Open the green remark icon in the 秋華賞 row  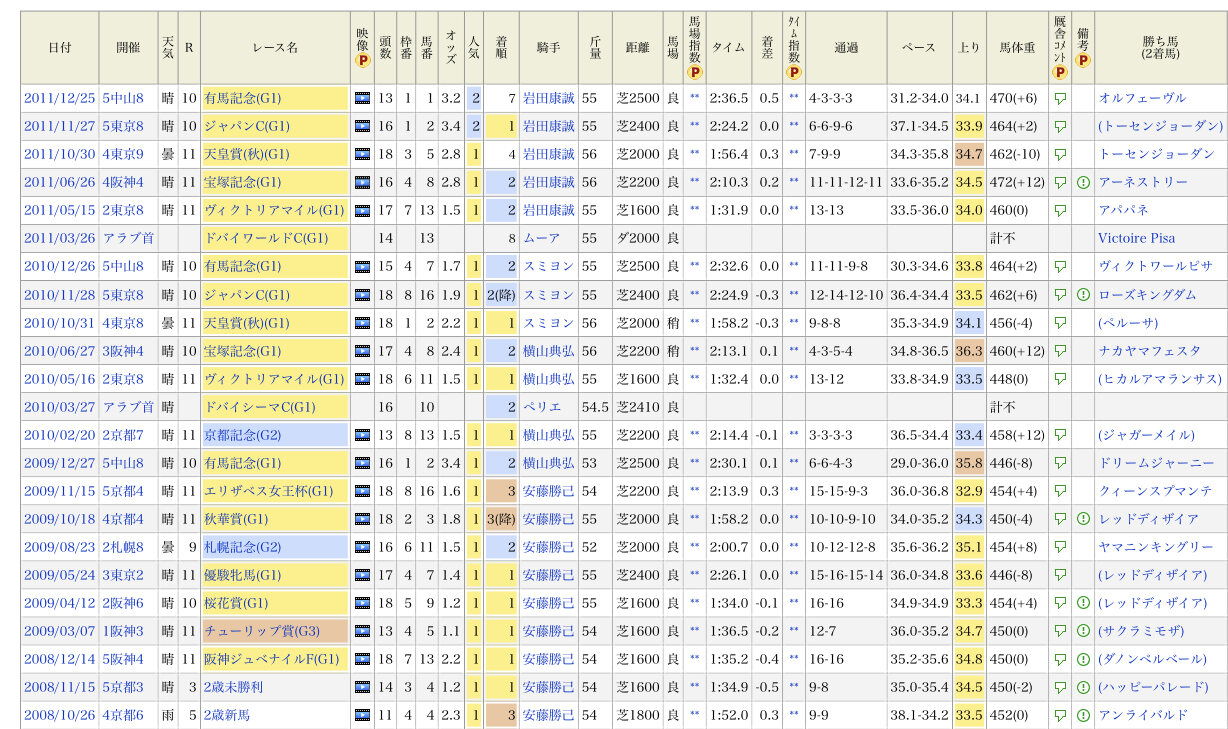[1083, 519]
